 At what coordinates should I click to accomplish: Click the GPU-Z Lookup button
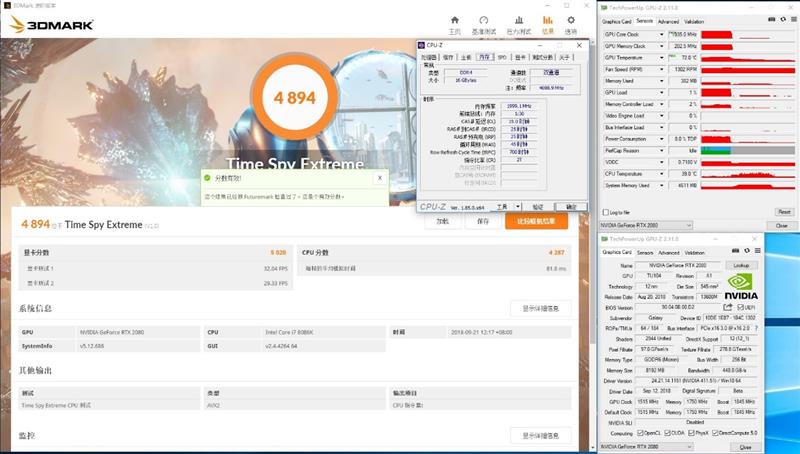[741, 266]
